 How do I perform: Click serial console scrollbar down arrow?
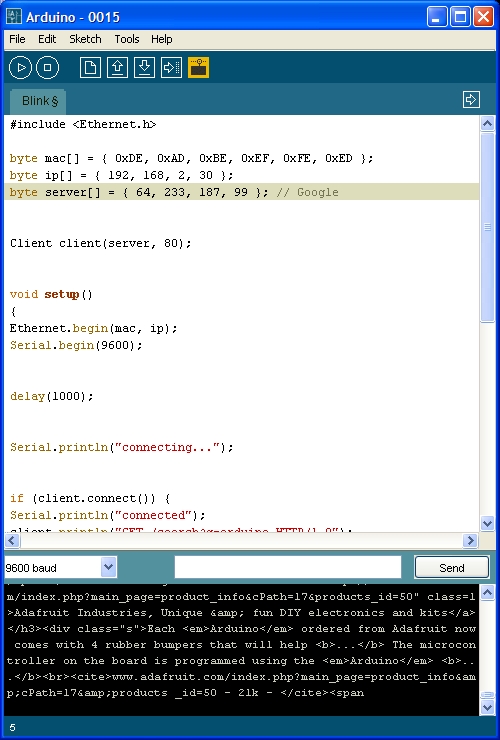(487, 707)
